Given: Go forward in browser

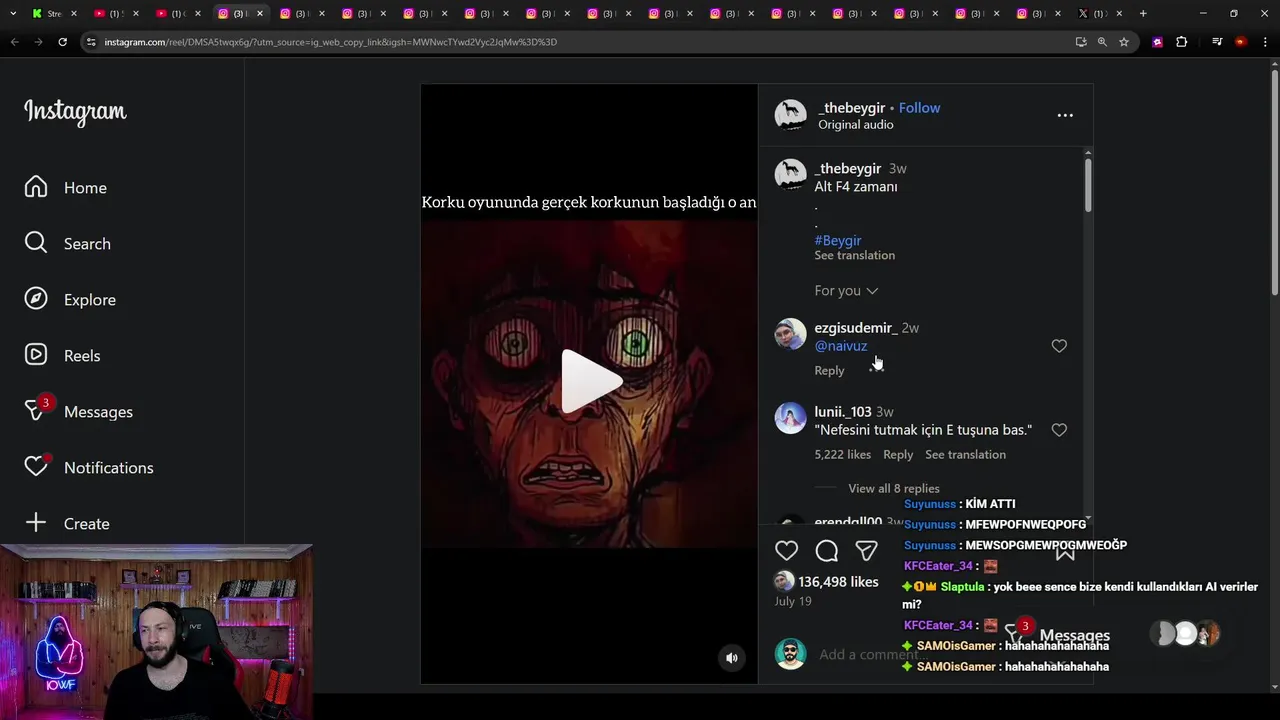Looking at the screenshot, I should [38, 42].
